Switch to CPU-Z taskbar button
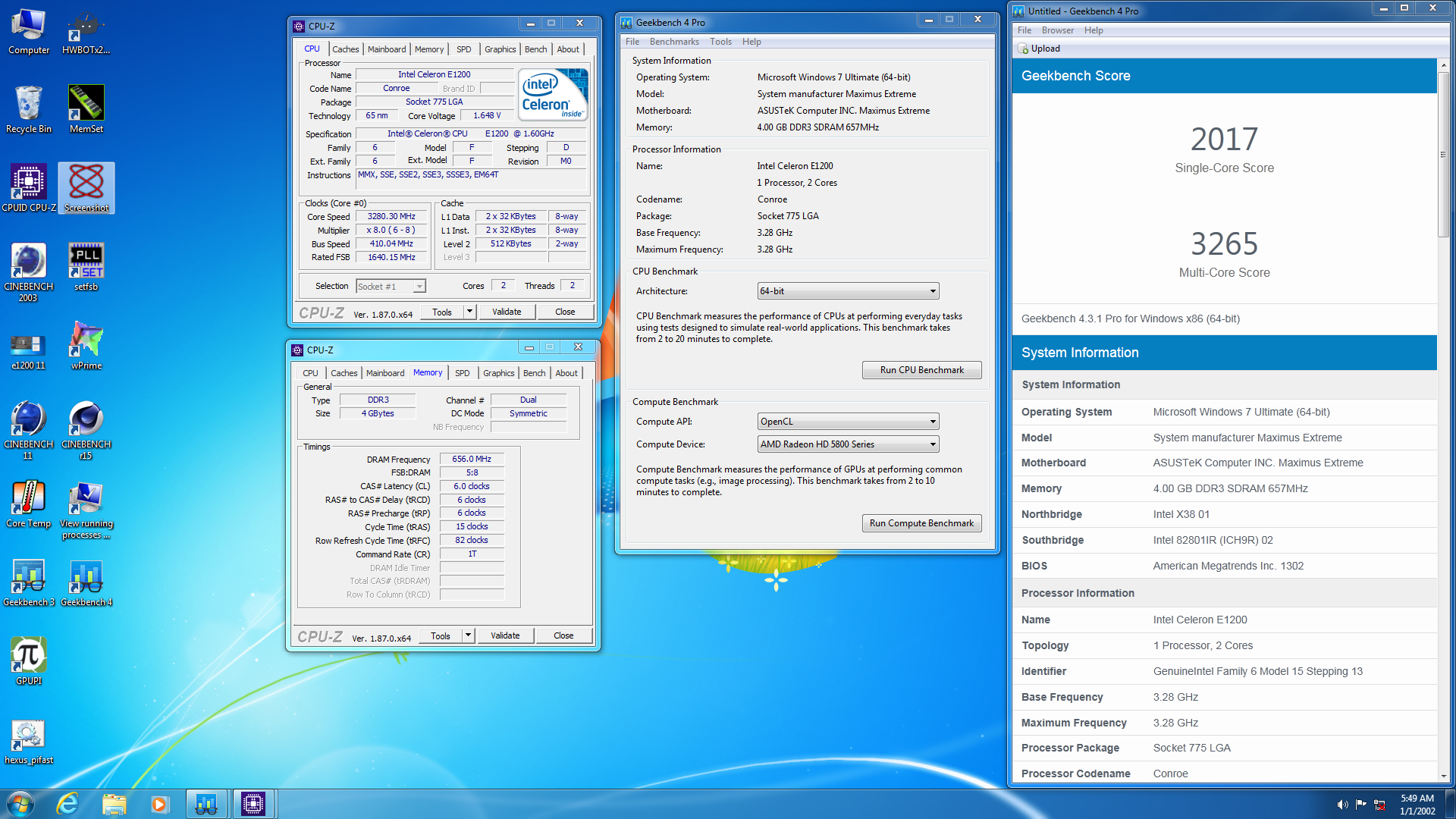The height and width of the screenshot is (819, 1456). tap(253, 804)
